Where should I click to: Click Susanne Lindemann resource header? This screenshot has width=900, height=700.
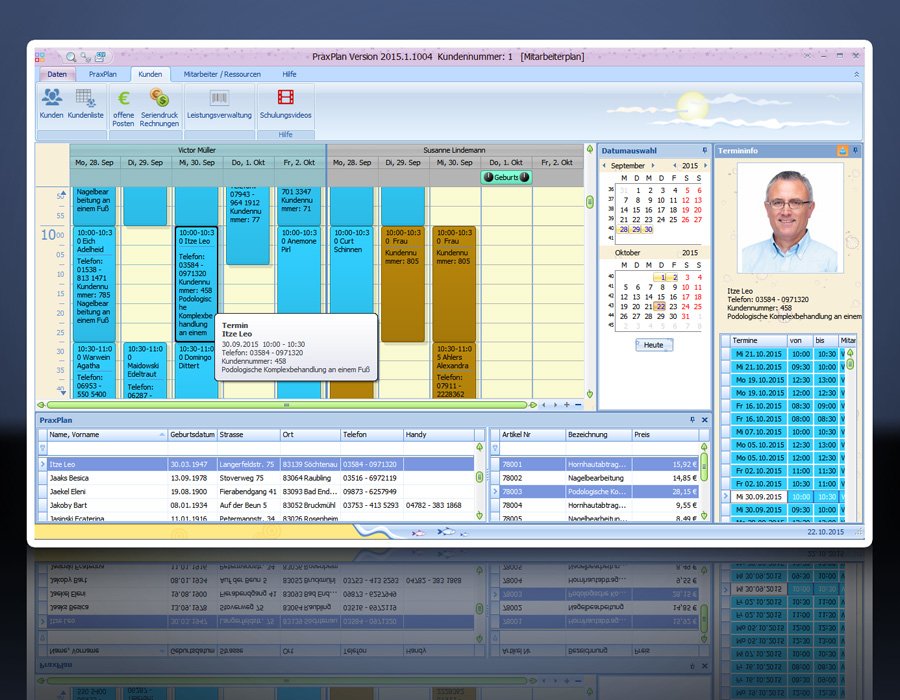[455, 150]
